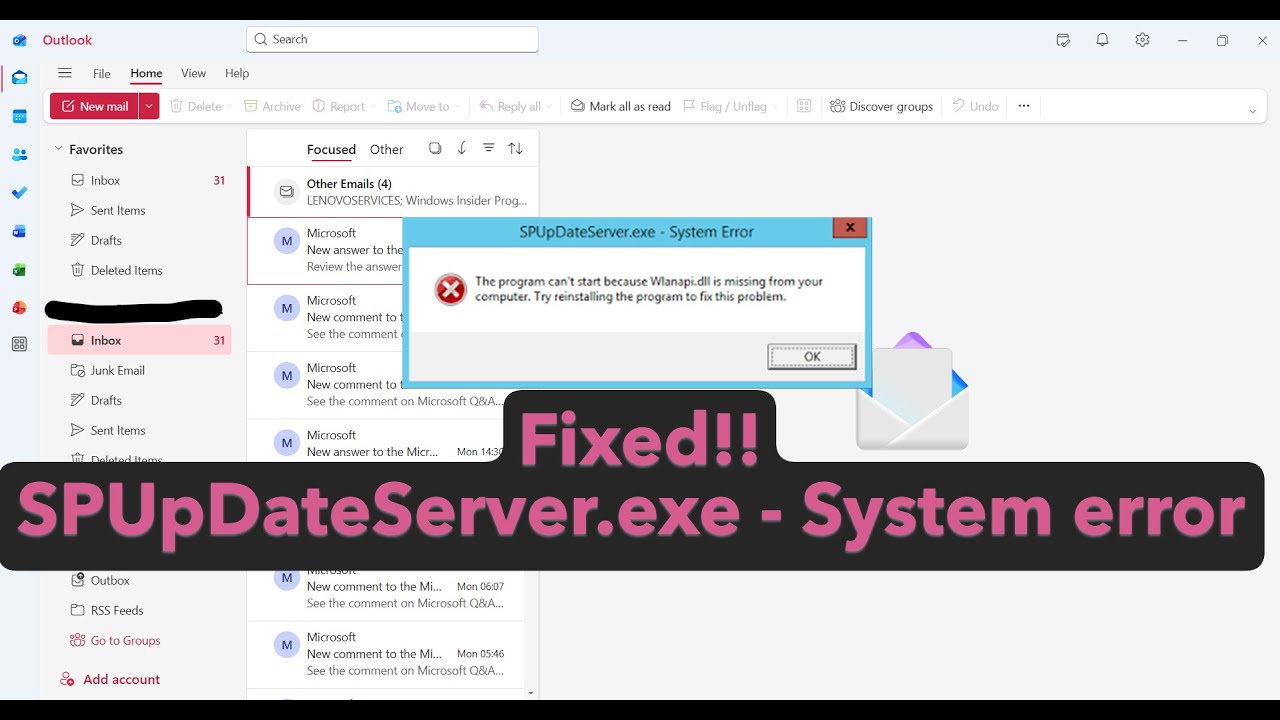1280x720 pixels.
Task: Toggle the hamburger navigation pane button
Action: 65,73
